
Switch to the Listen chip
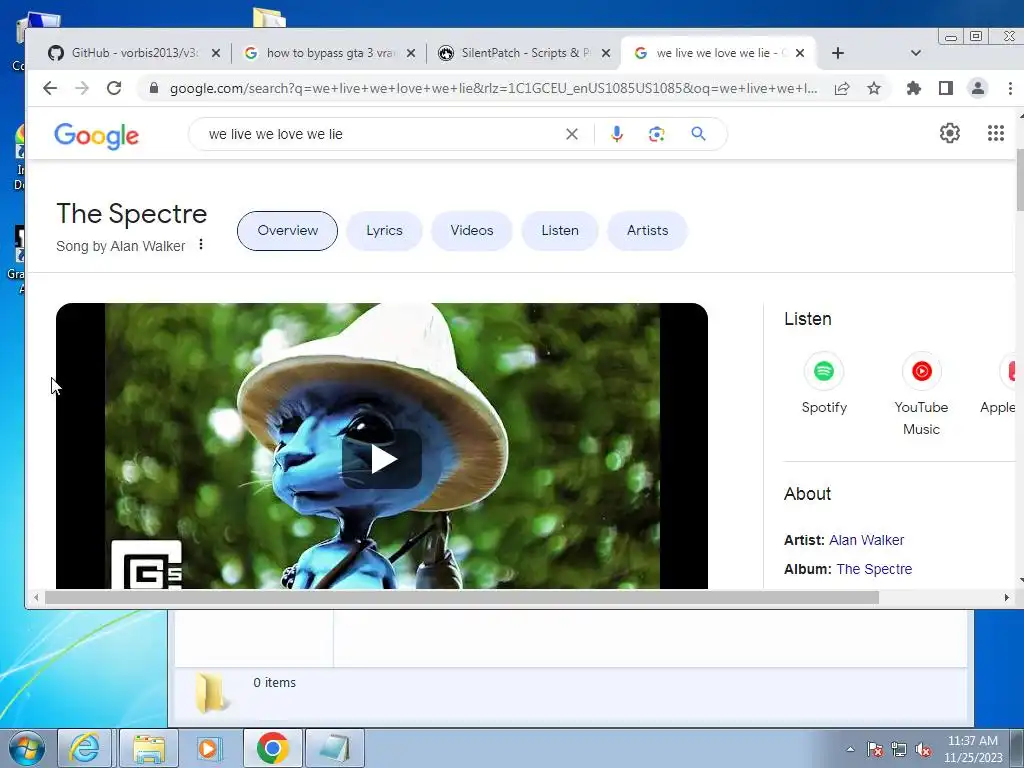560,231
